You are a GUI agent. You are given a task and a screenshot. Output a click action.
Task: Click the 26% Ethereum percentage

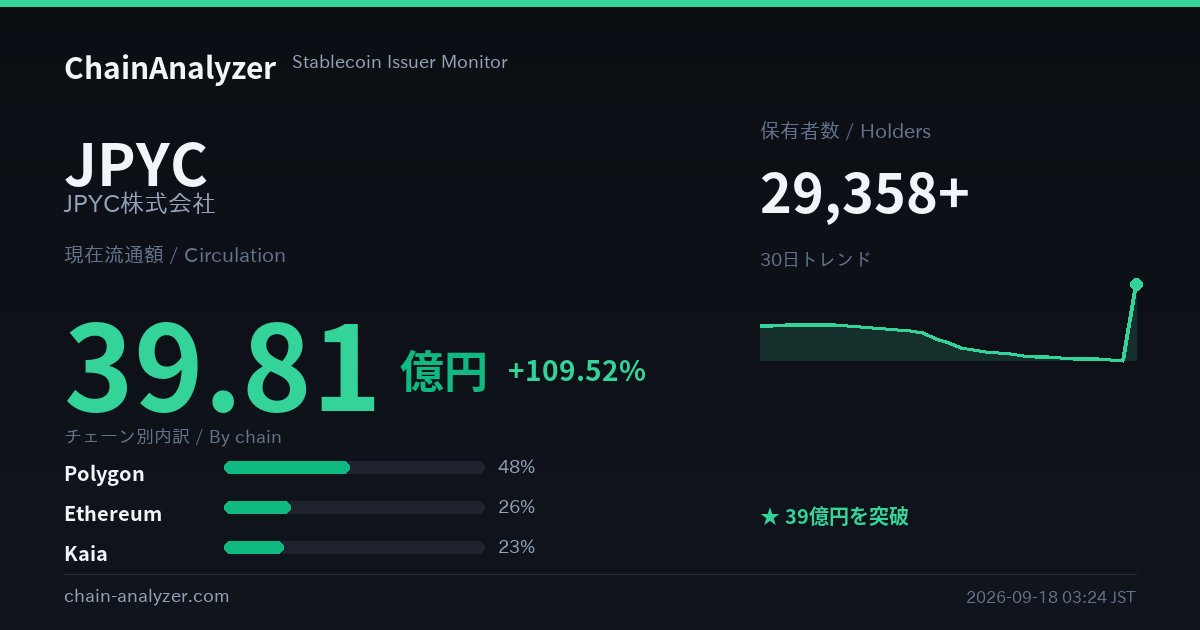point(516,507)
